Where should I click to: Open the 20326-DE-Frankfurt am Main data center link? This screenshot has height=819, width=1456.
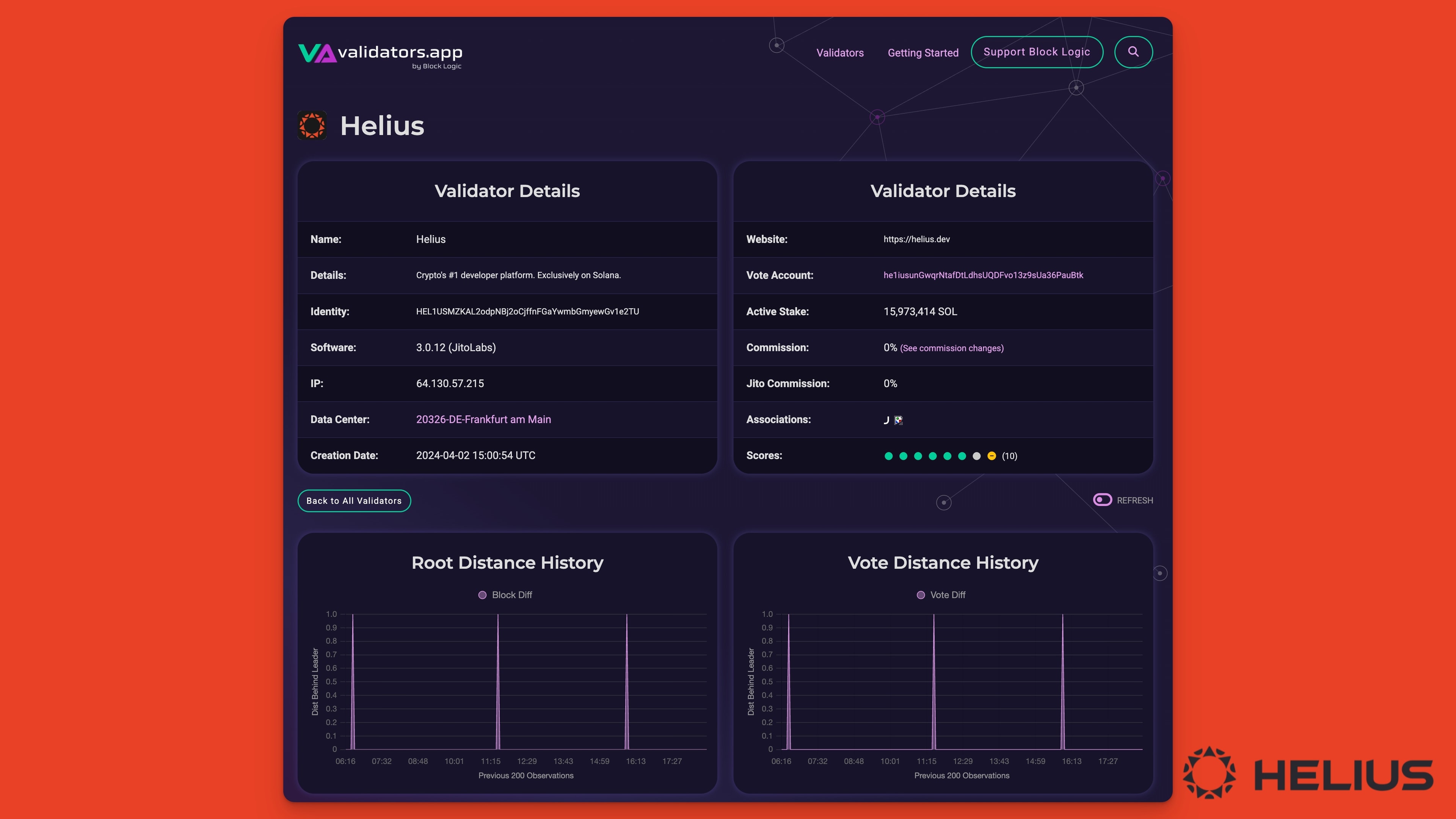pos(483,419)
